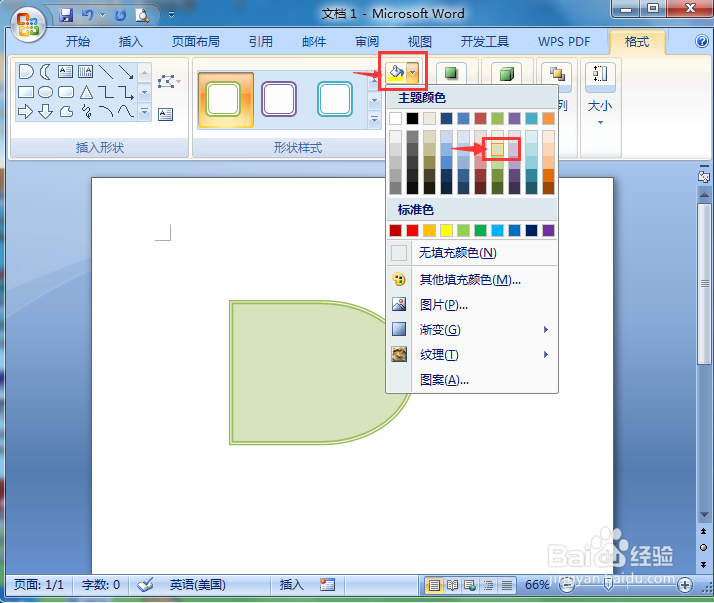Select the oval shape

[x=45, y=92]
